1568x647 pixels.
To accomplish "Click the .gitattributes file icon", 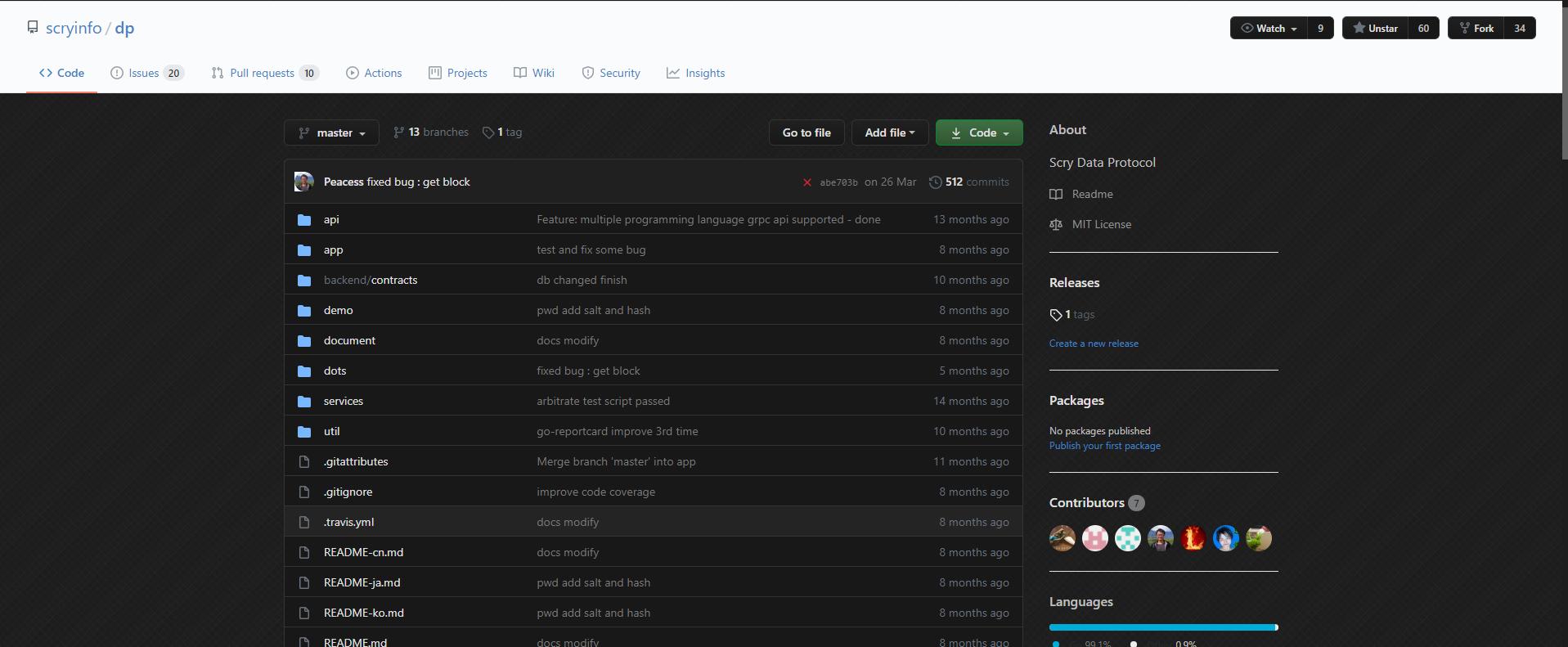I will (x=304, y=461).
